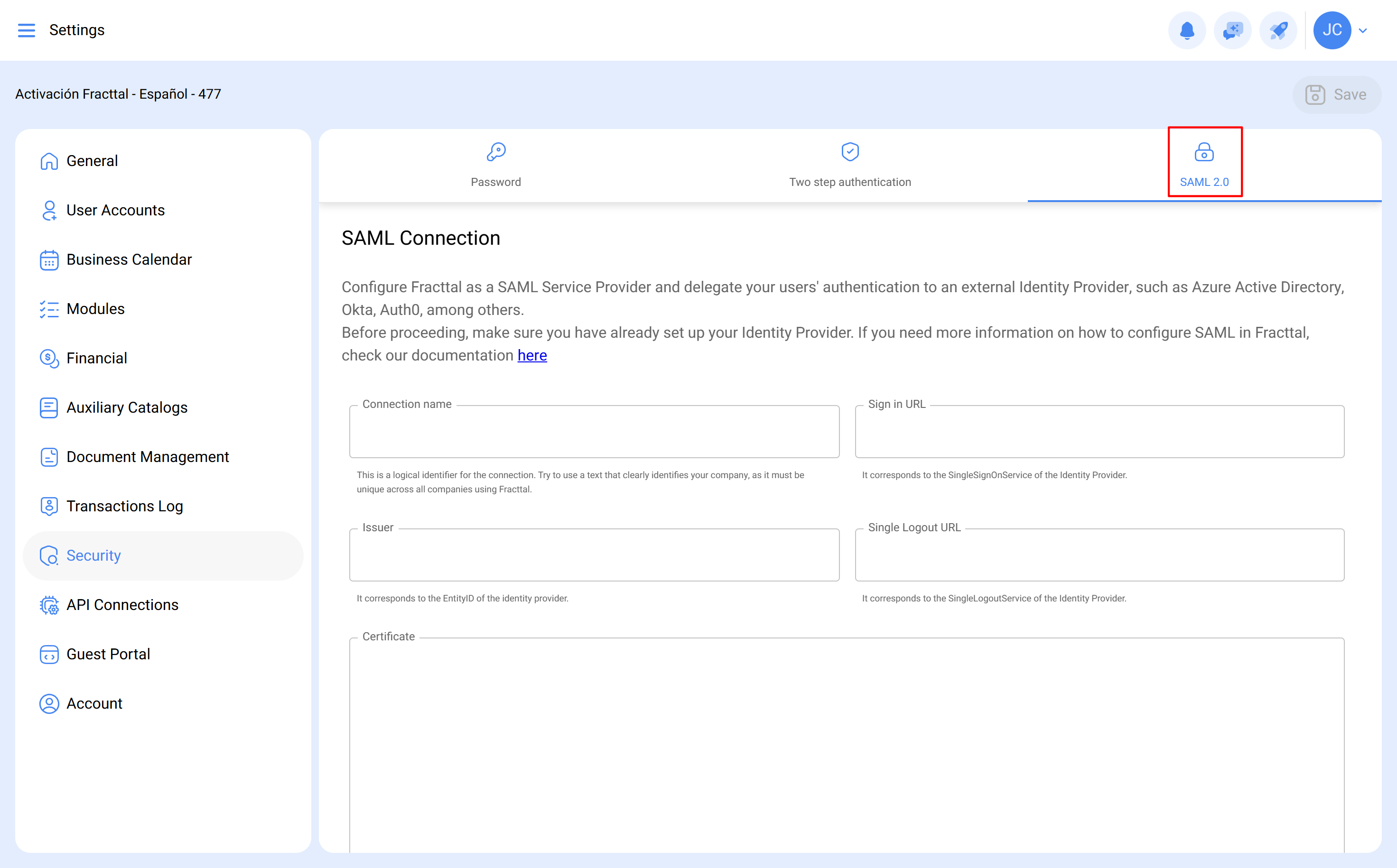Click the Connection name input field
Viewport: 1397px width, 868px height.
(594, 432)
